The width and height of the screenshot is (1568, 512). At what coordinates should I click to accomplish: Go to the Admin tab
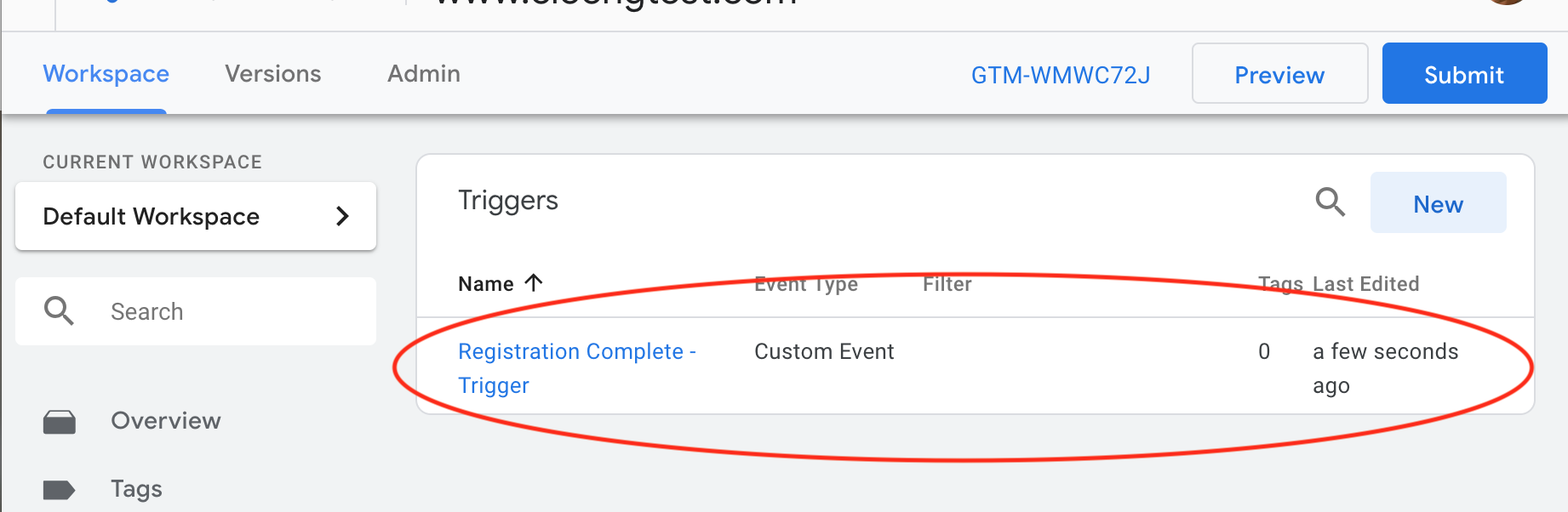(424, 74)
